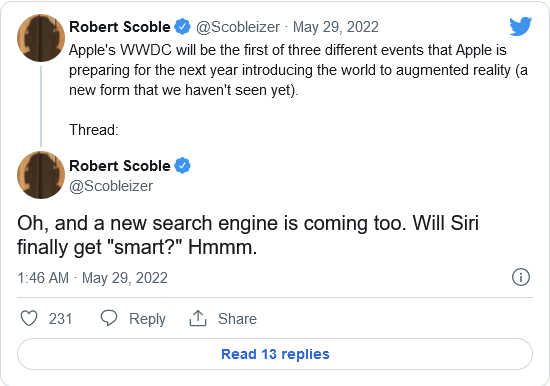The width and height of the screenshot is (550, 386).
Task: Open the second tweet's profile avatar
Action: pyautogui.click(x=41, y=175)
